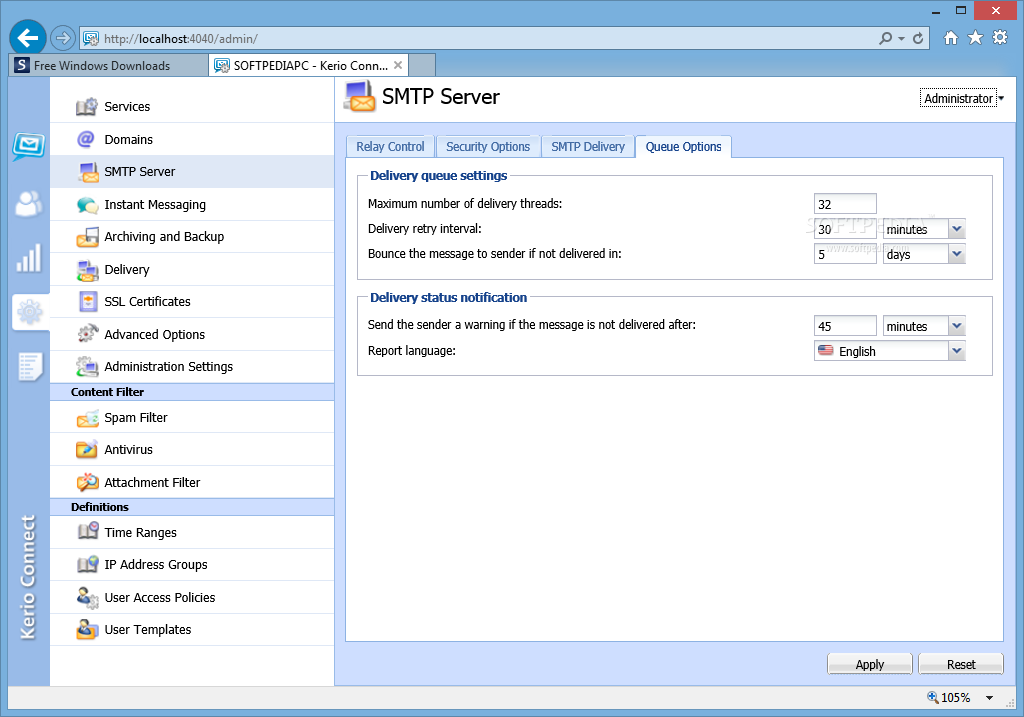1024x717 pixels.
Task: Edit the delivery retry interval value field
Action: (x=845, y=229)
